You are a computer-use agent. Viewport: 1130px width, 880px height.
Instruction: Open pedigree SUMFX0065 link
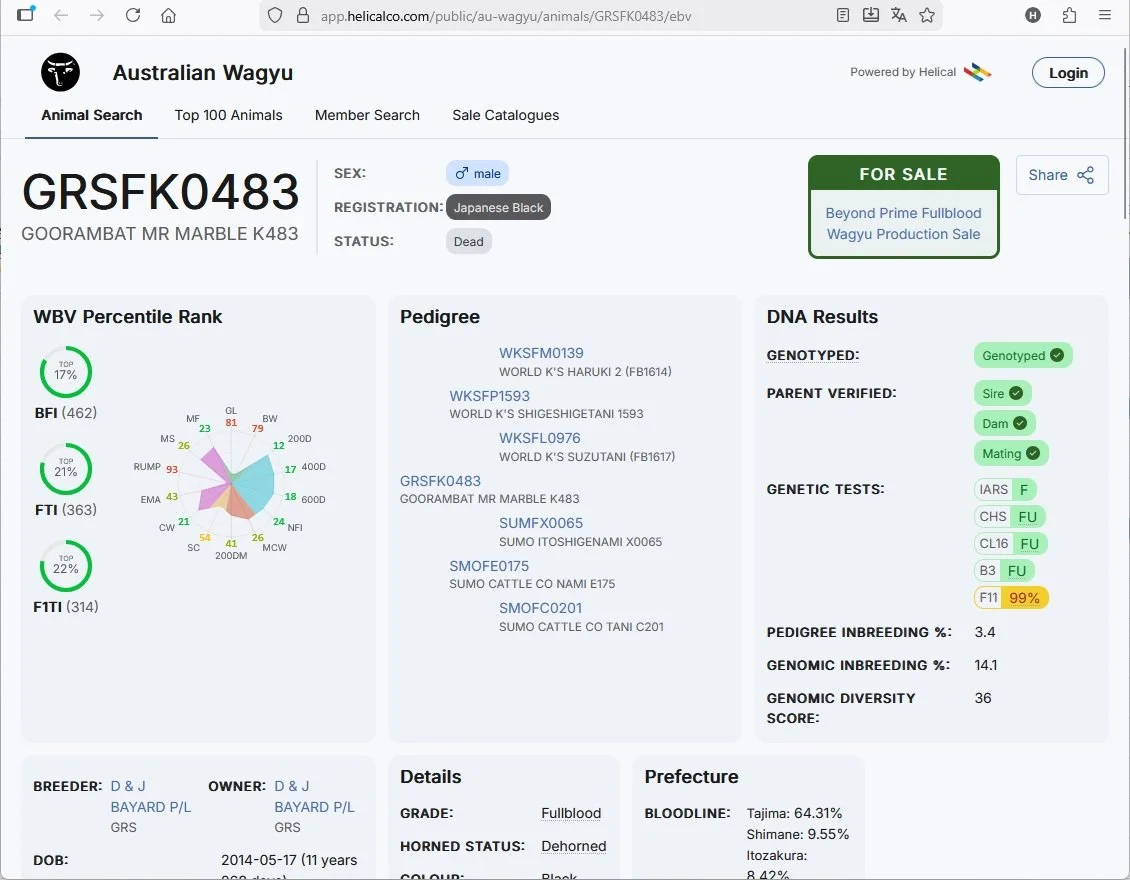(541, 523)
